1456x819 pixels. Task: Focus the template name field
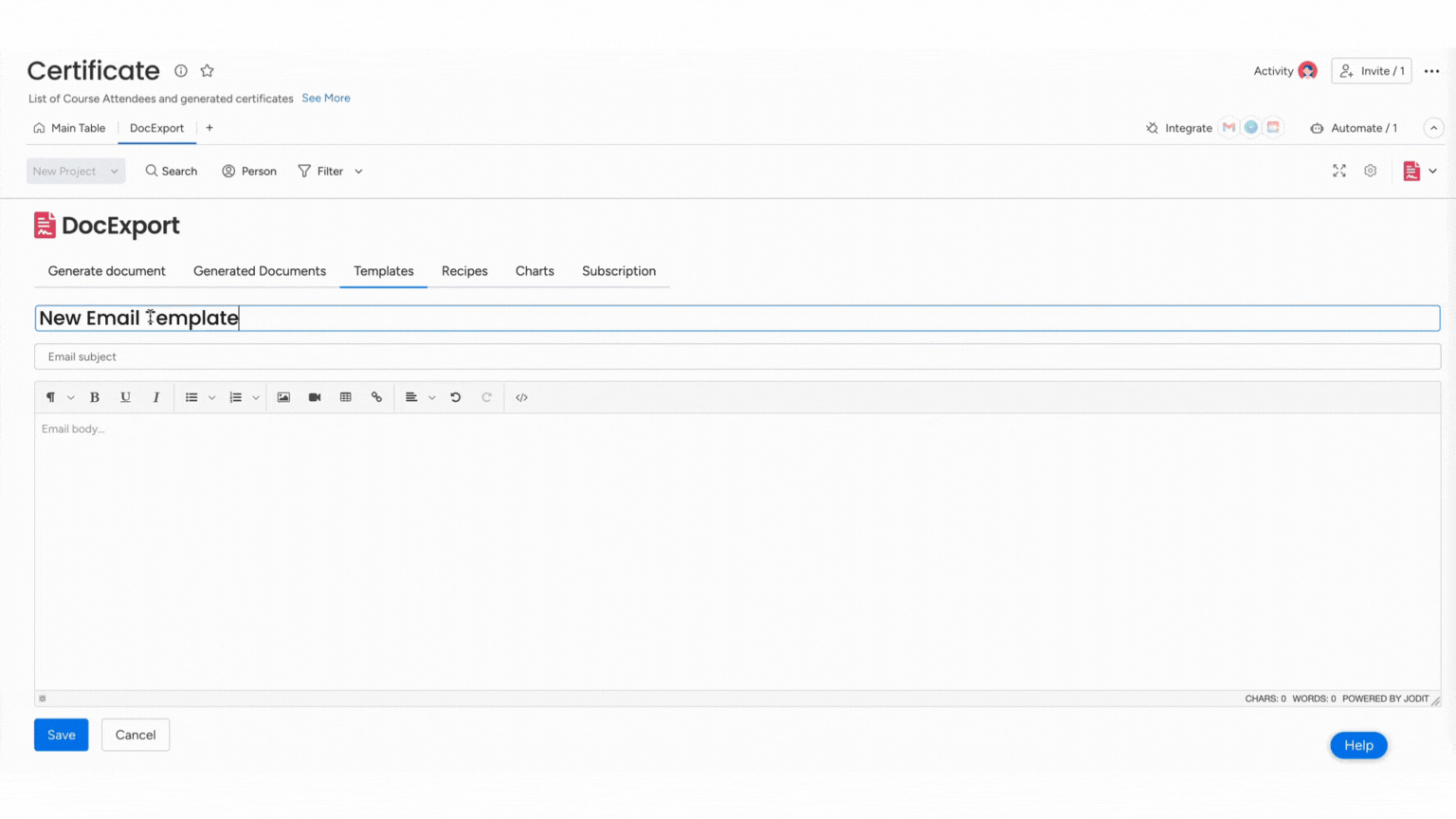coord(737,318)
